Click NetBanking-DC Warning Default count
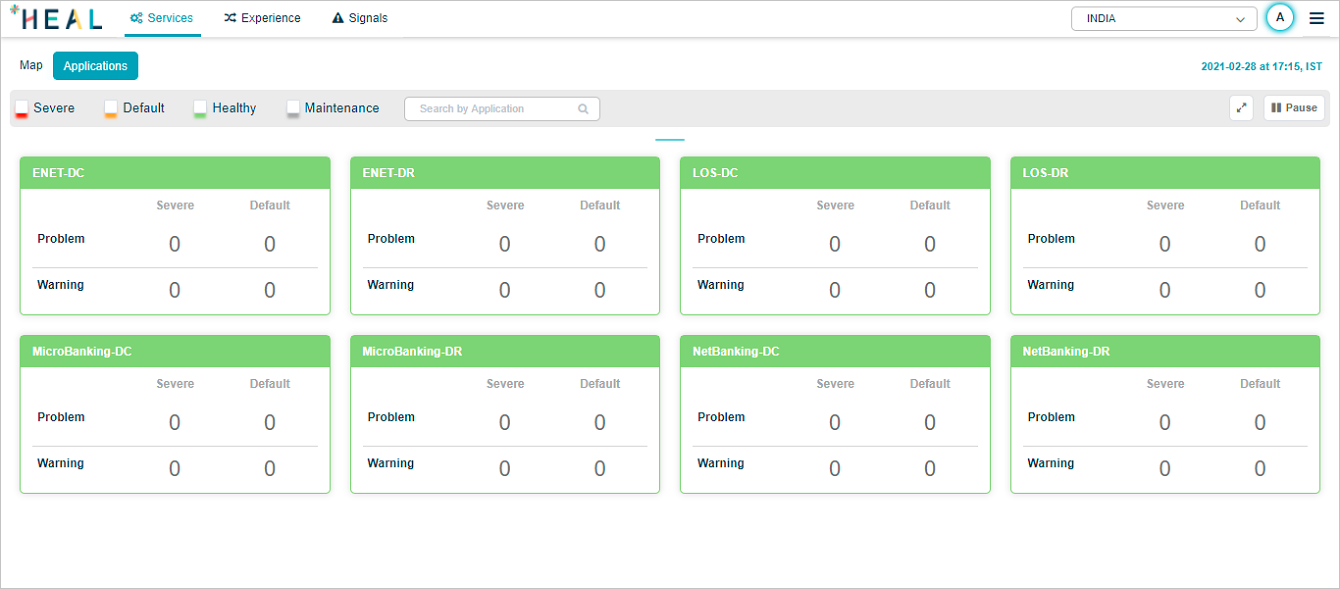The width and height of the screenshot is (1340, 589). 930,468
